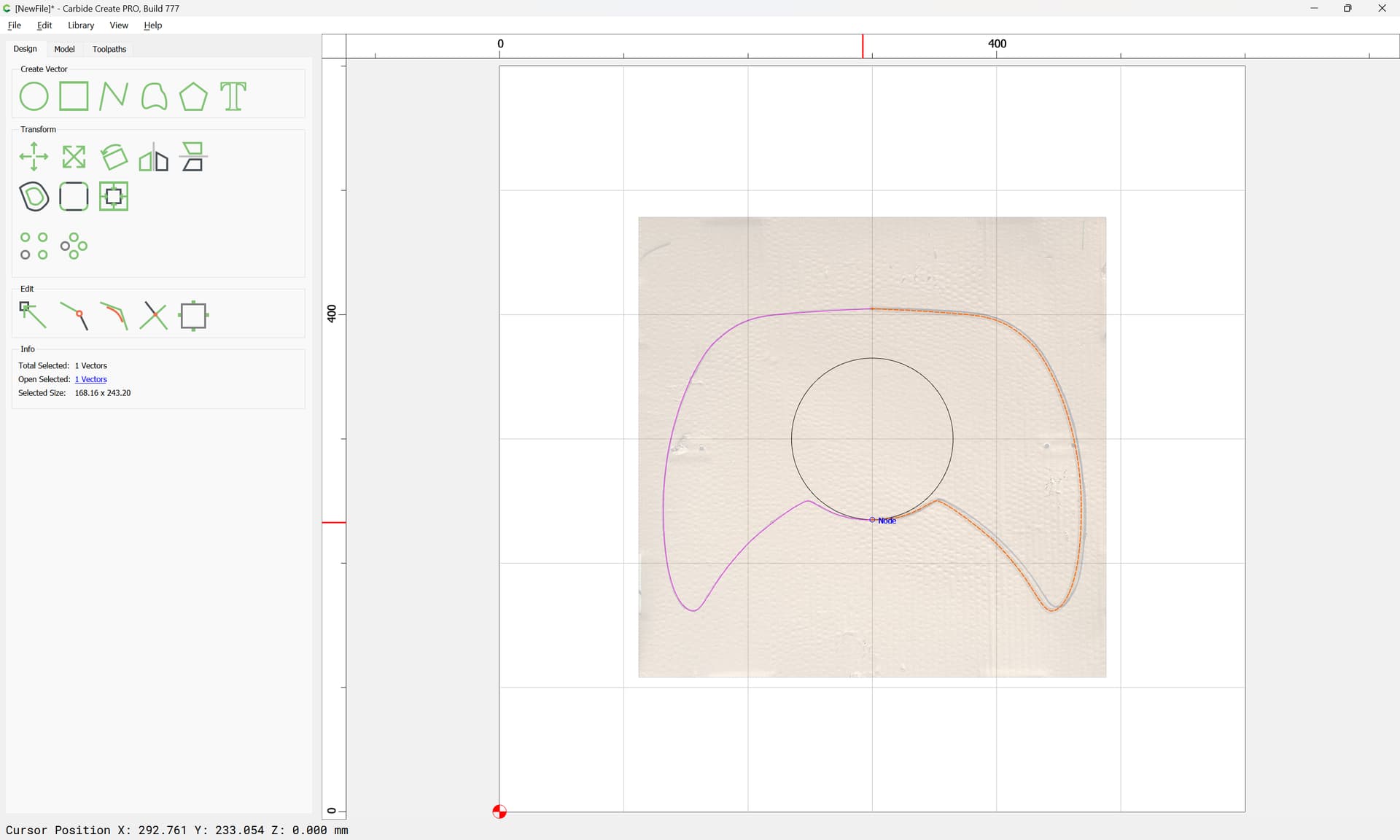Click the '1 Vectors' open selected link
Image resolution: width=1400 pixels, height=840 pixels.
pos(91,379)
